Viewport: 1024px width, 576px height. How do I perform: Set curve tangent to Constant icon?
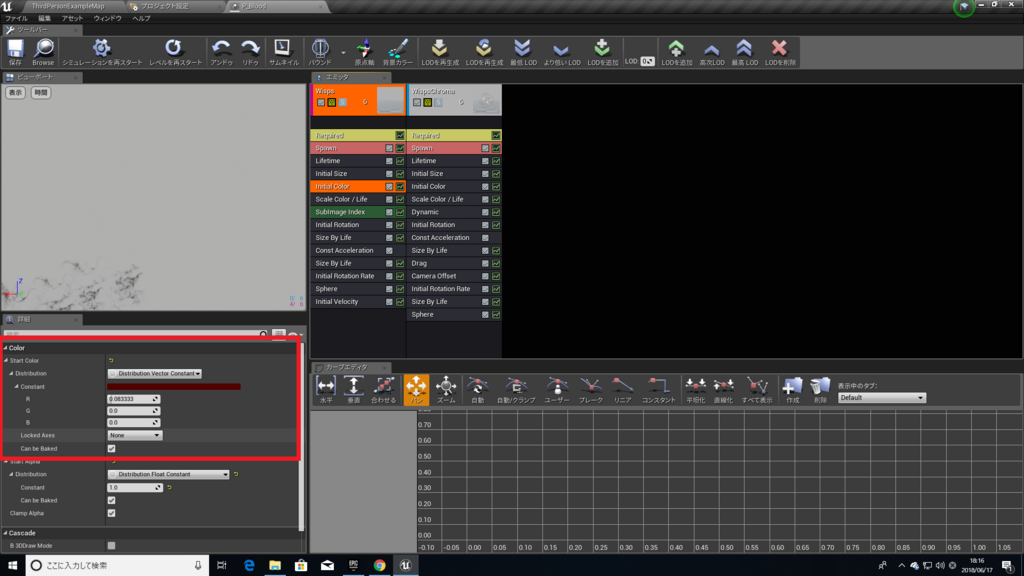(658, 390)
